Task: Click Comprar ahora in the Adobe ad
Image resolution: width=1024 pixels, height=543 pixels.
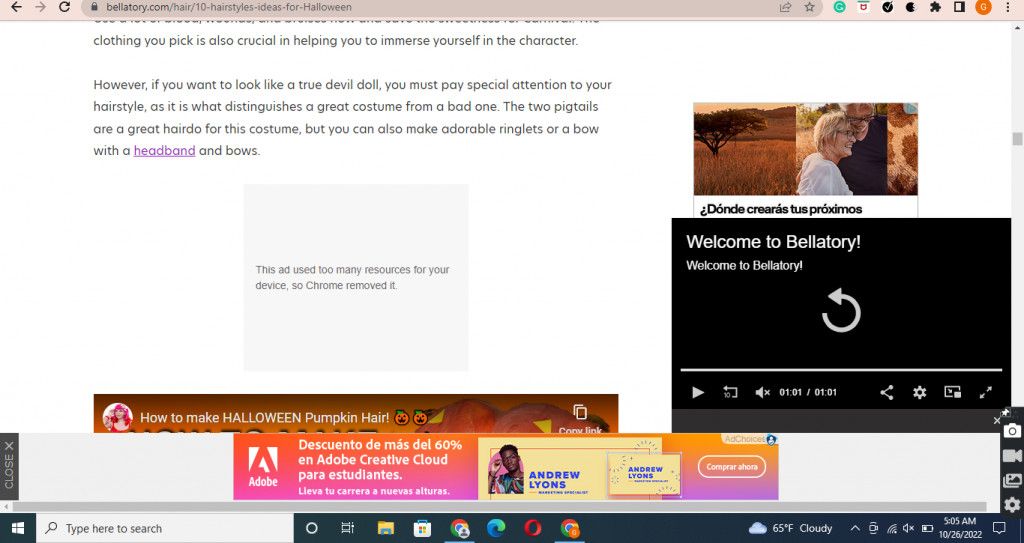Action: tap(731, 467)
